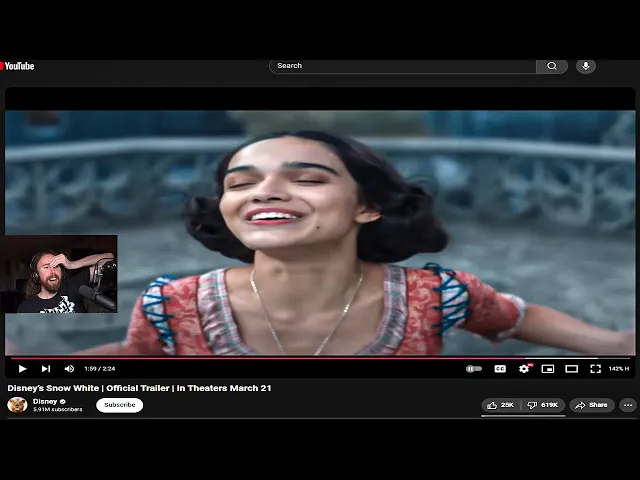Enable miniplayer mode
640x480 pixels.
pyautogui.click(x=548, y=369)
